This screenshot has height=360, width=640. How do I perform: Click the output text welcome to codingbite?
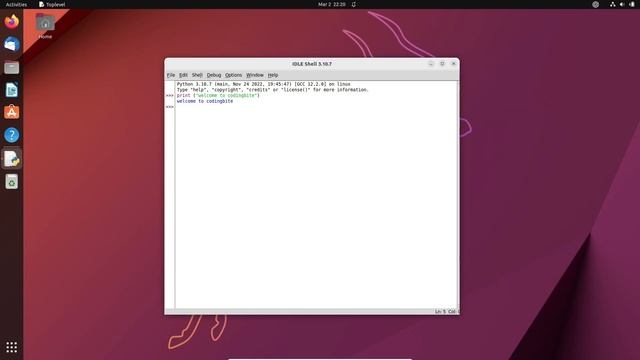[x=205, y=101]
